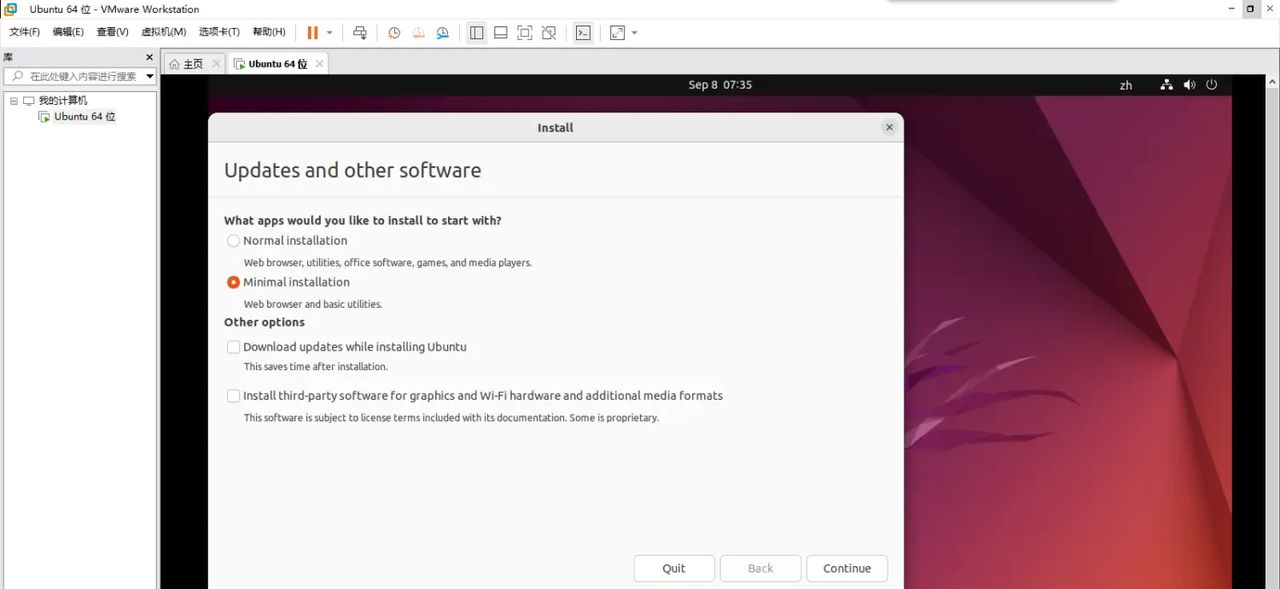Viewport: 1280px width, 589px height.
Task: Enable Download updates while installing Ubuntu
Action: point(233,346)
